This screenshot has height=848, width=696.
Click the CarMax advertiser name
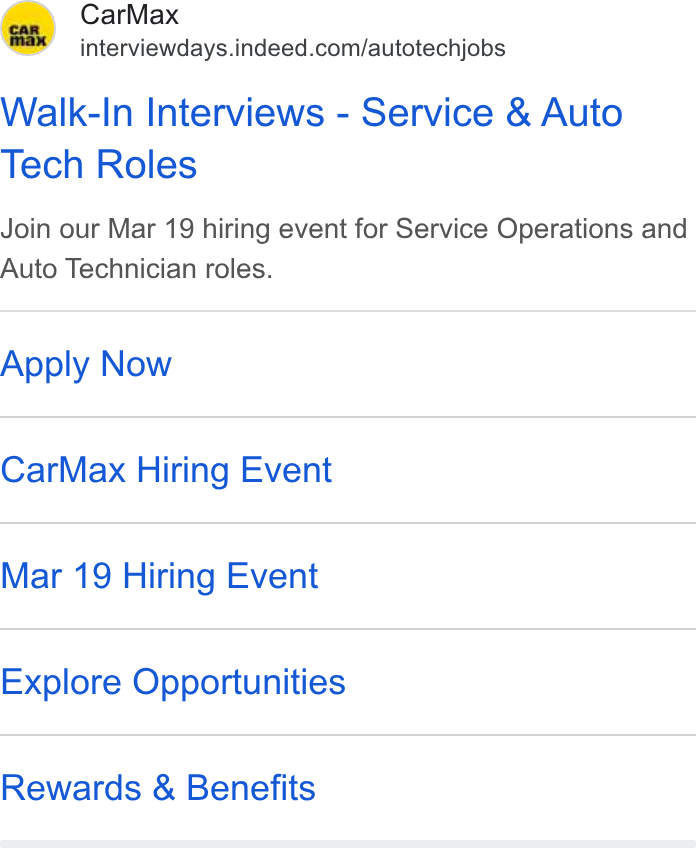[x=129, y=15]
